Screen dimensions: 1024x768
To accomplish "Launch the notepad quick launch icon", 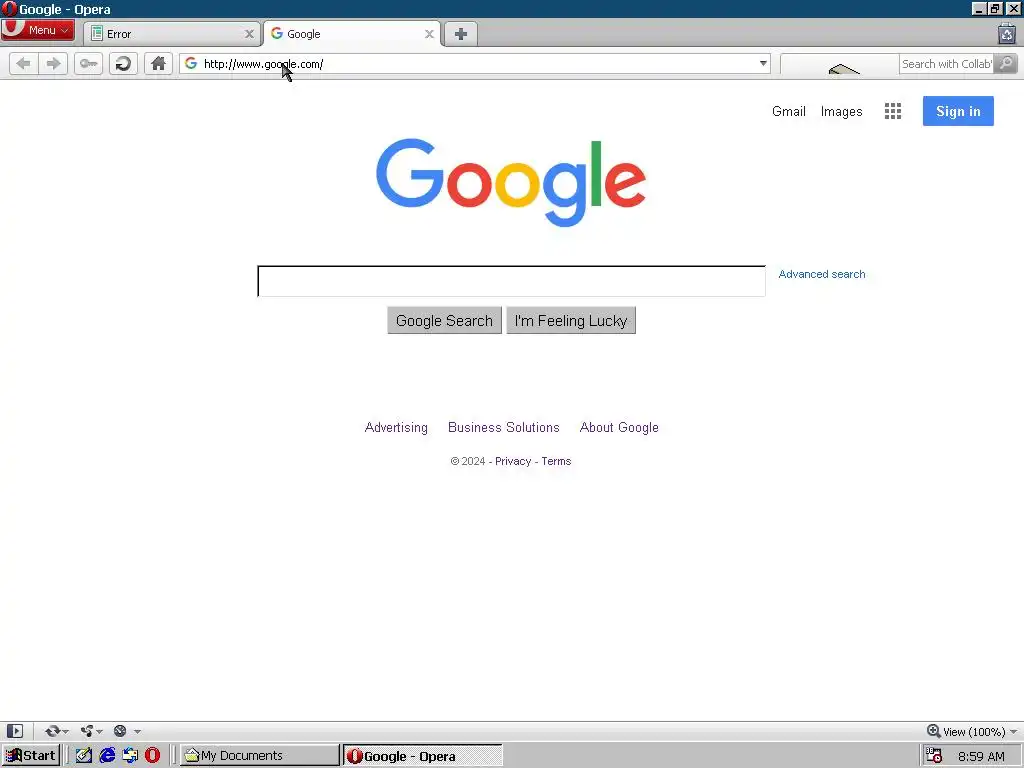I will (84, 756).
